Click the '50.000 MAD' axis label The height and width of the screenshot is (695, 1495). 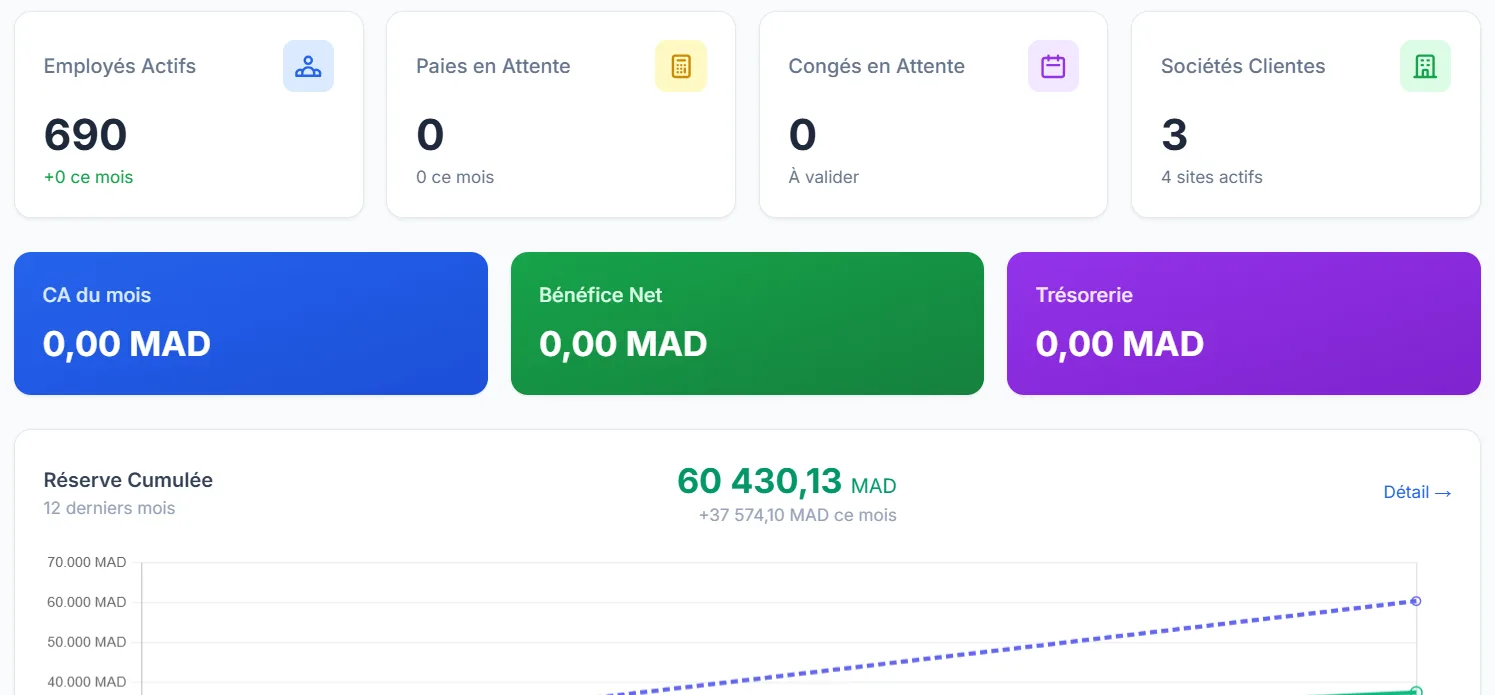point(87,642)
